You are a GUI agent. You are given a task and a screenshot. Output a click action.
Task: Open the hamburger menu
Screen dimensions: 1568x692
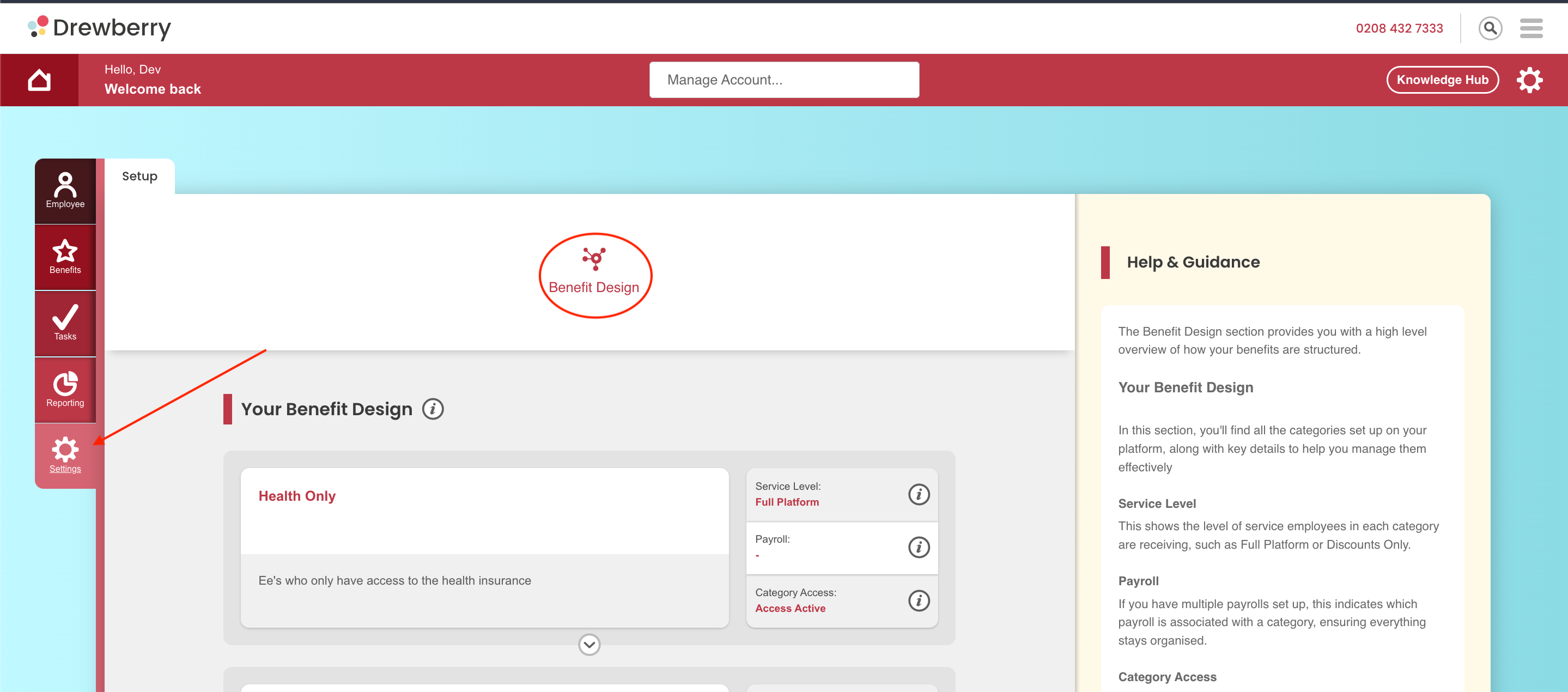pos(1530,28)
